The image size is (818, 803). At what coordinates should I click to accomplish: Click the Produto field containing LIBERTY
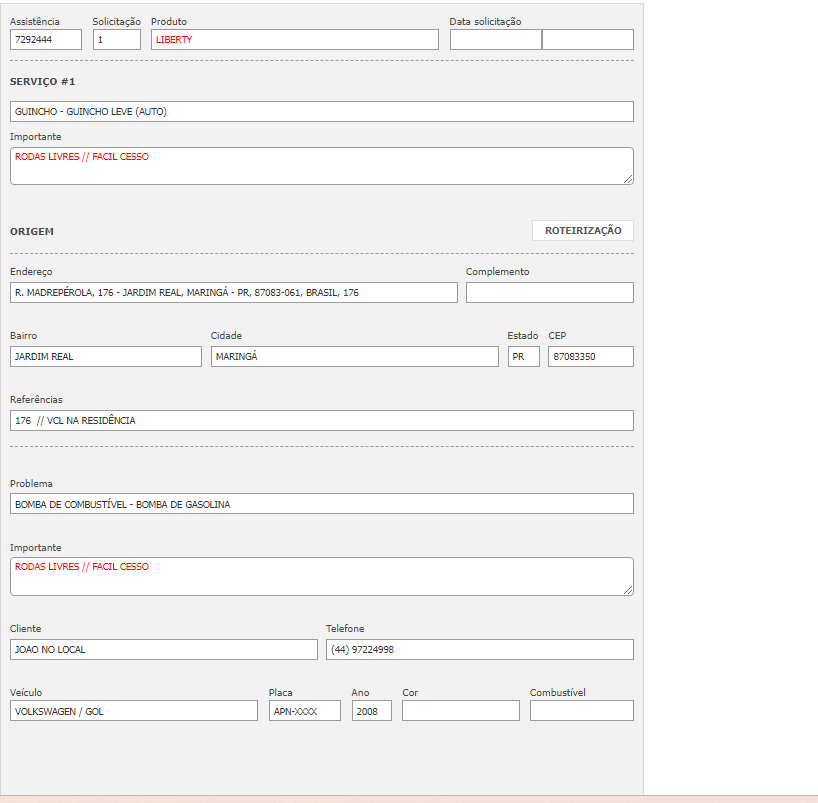click(x=295, y=40)
